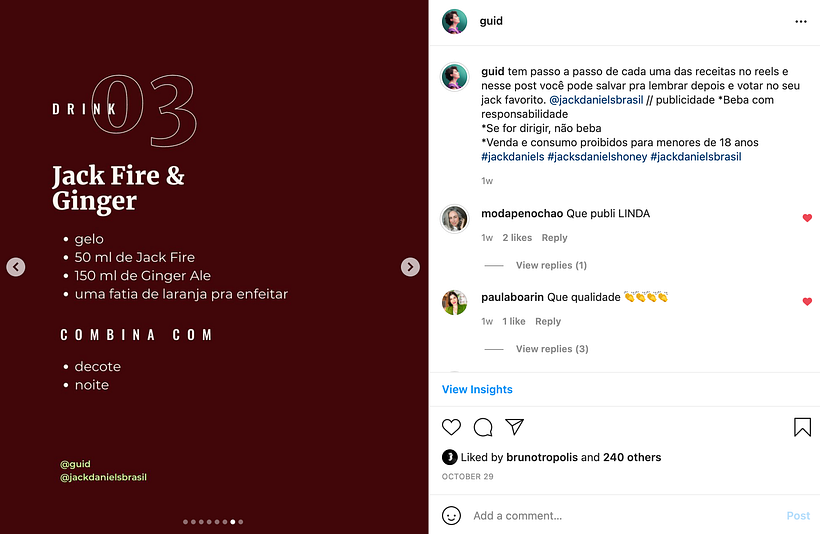Screen dimensions: 820x534
Task: Go to next carousel slide arrow
Action: click(410, 267)
